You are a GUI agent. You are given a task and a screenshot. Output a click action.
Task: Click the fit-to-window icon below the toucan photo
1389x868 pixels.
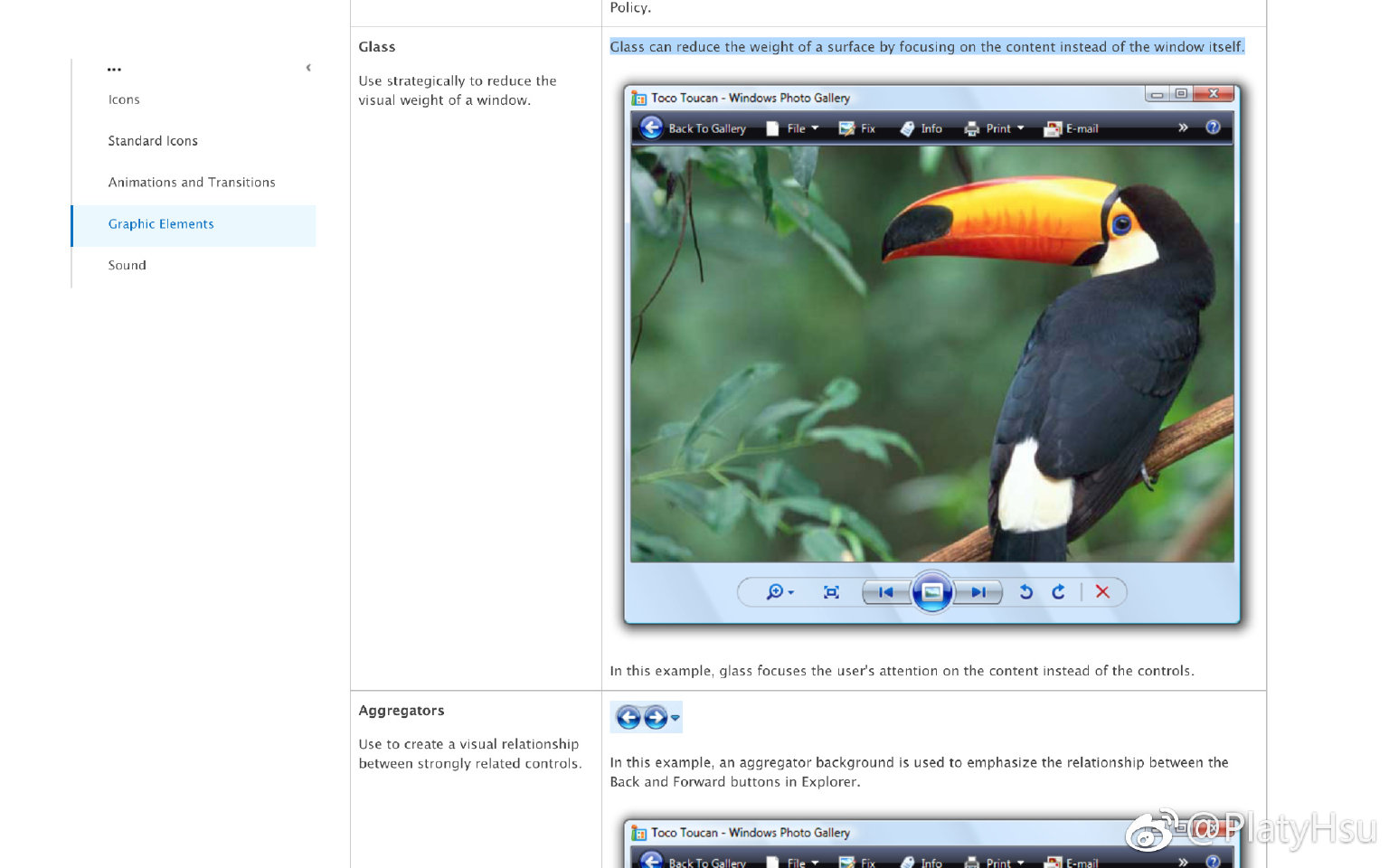pos(831,592)
